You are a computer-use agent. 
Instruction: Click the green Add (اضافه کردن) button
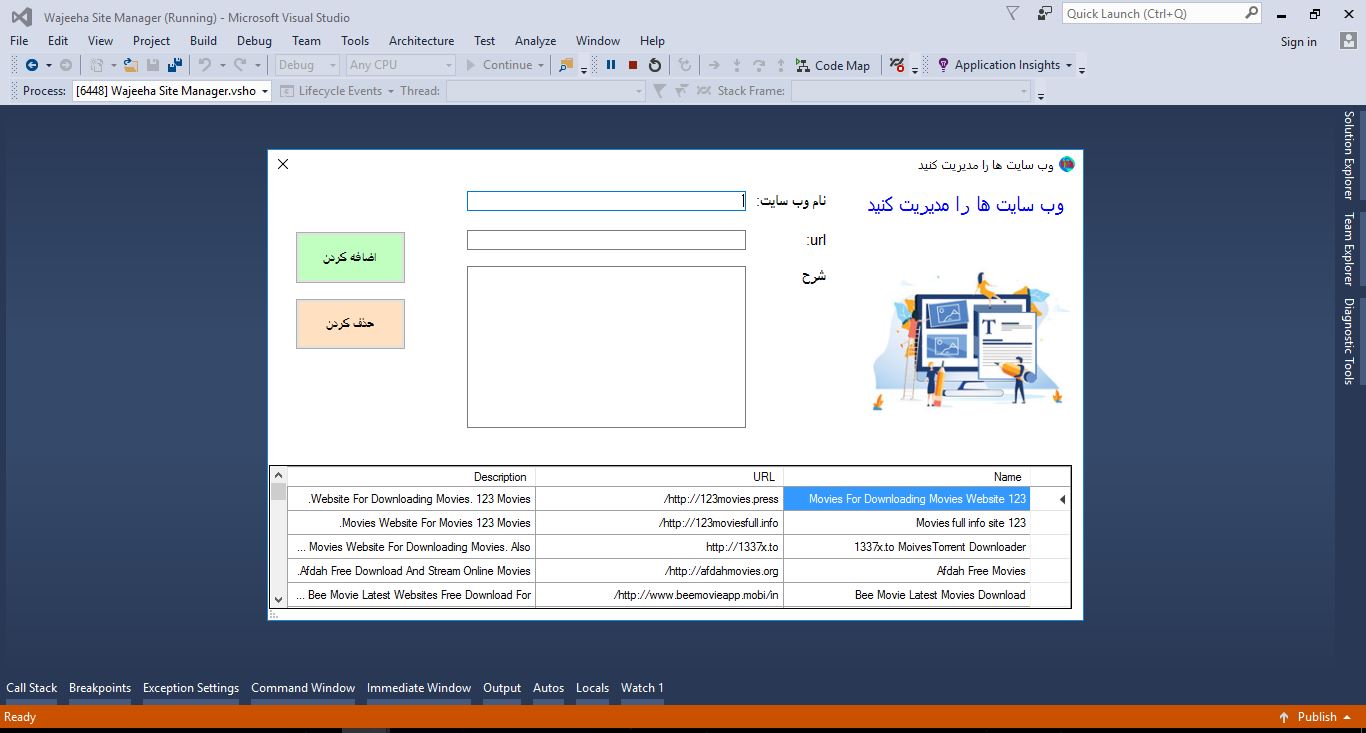[350, 258]
